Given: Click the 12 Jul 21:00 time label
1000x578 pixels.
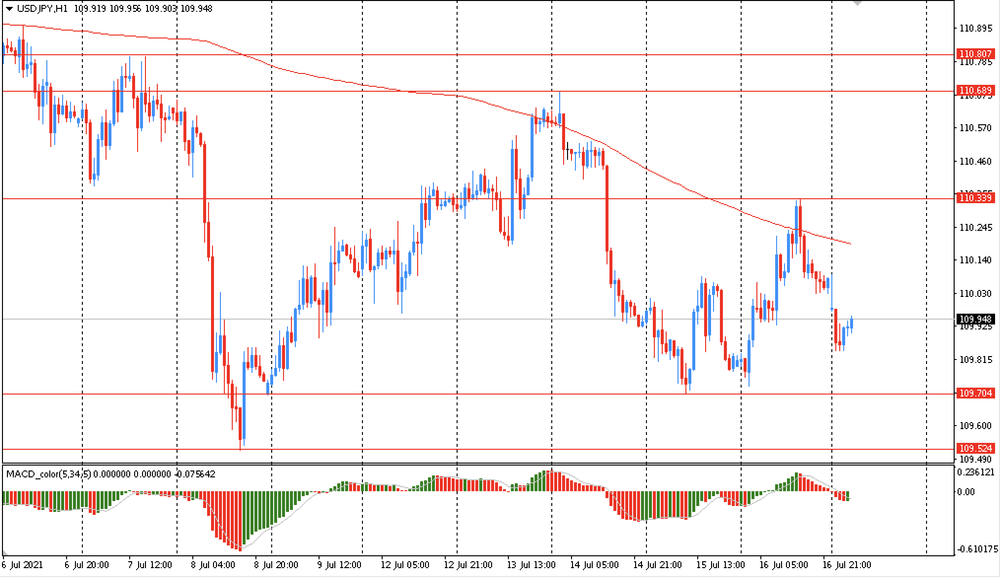Looking at the screenshot, I should click(x=468, y=565).
